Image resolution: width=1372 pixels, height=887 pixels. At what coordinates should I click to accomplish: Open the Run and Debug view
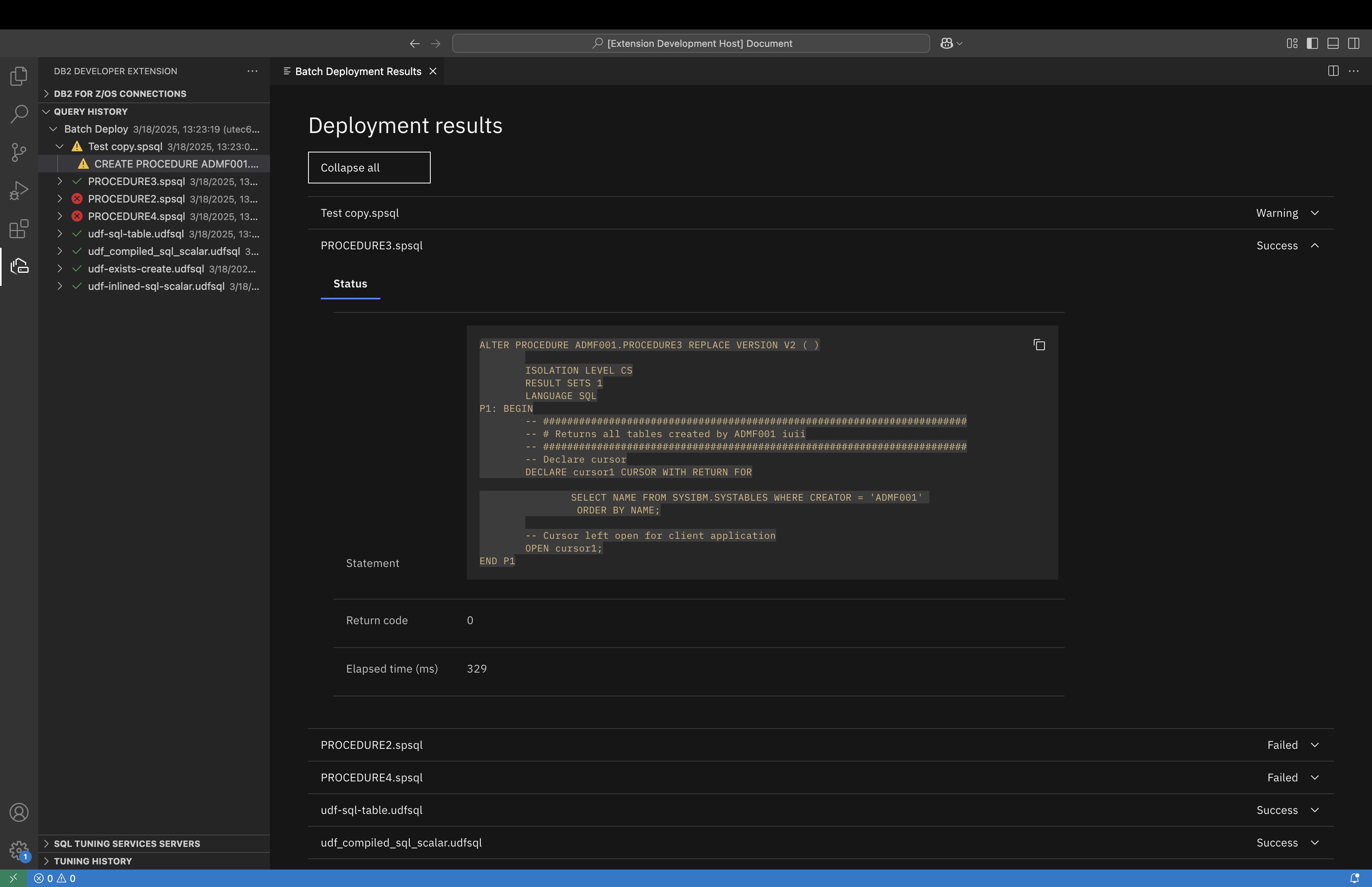click(19, 190)
